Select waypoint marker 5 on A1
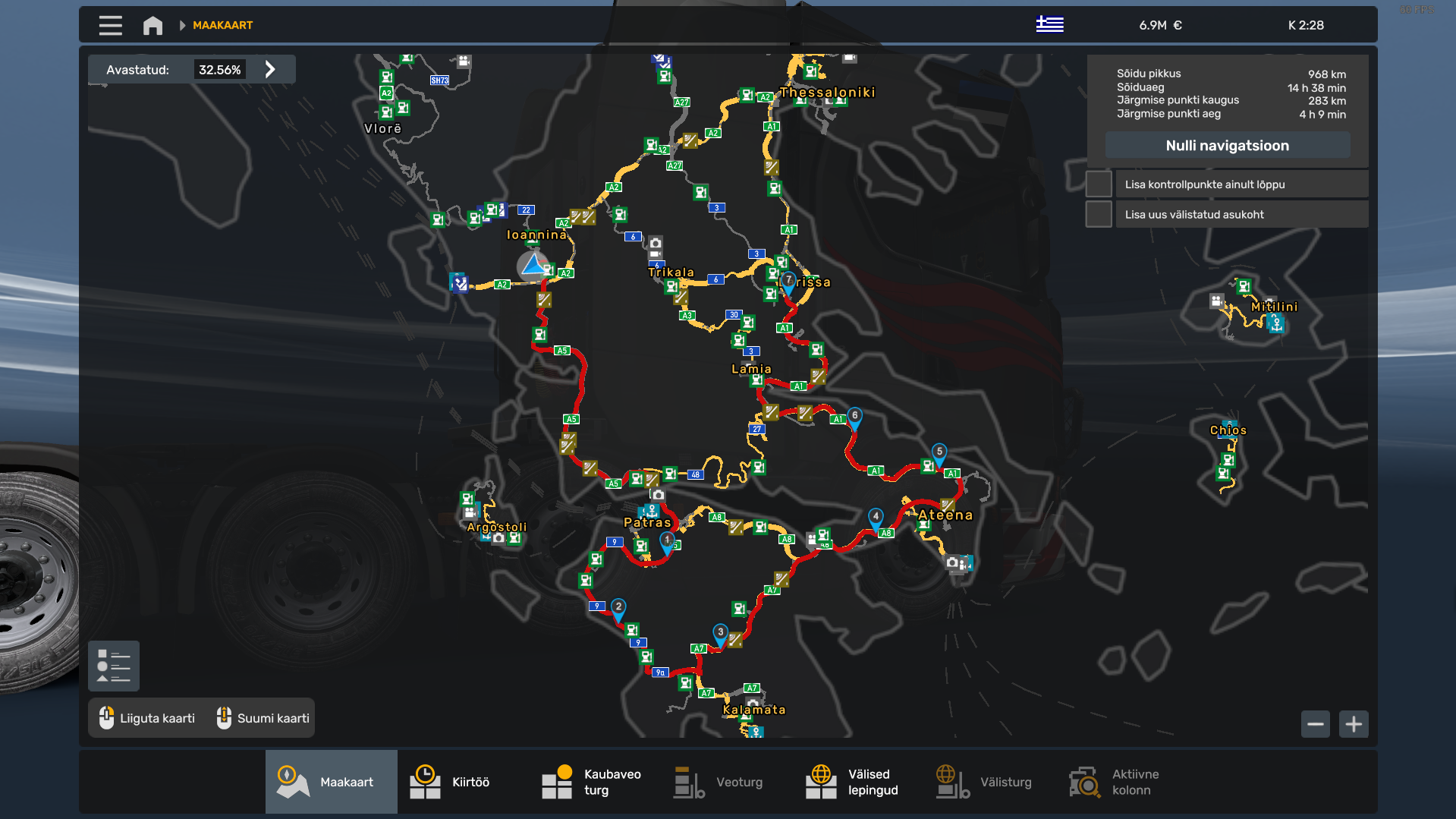 click(939, 454)
